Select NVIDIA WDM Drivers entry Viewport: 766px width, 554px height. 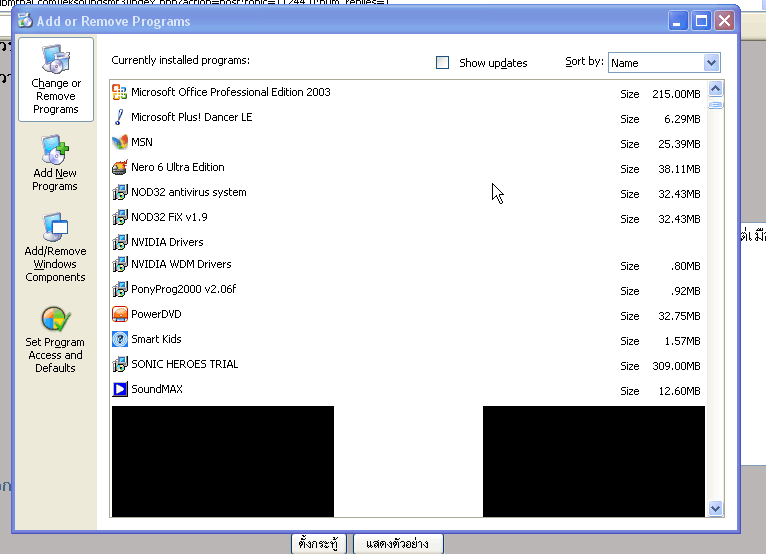pos(408,264)
